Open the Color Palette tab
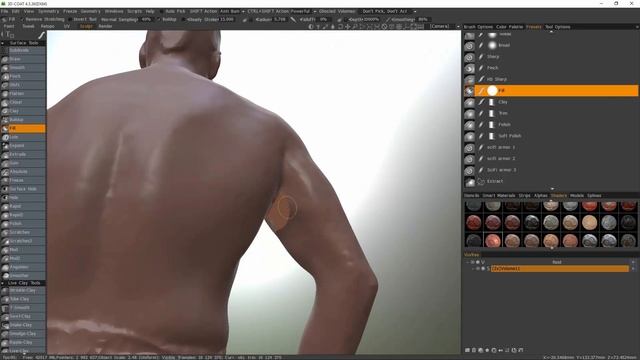Screen dimensions: 640x360 point(509,27)
